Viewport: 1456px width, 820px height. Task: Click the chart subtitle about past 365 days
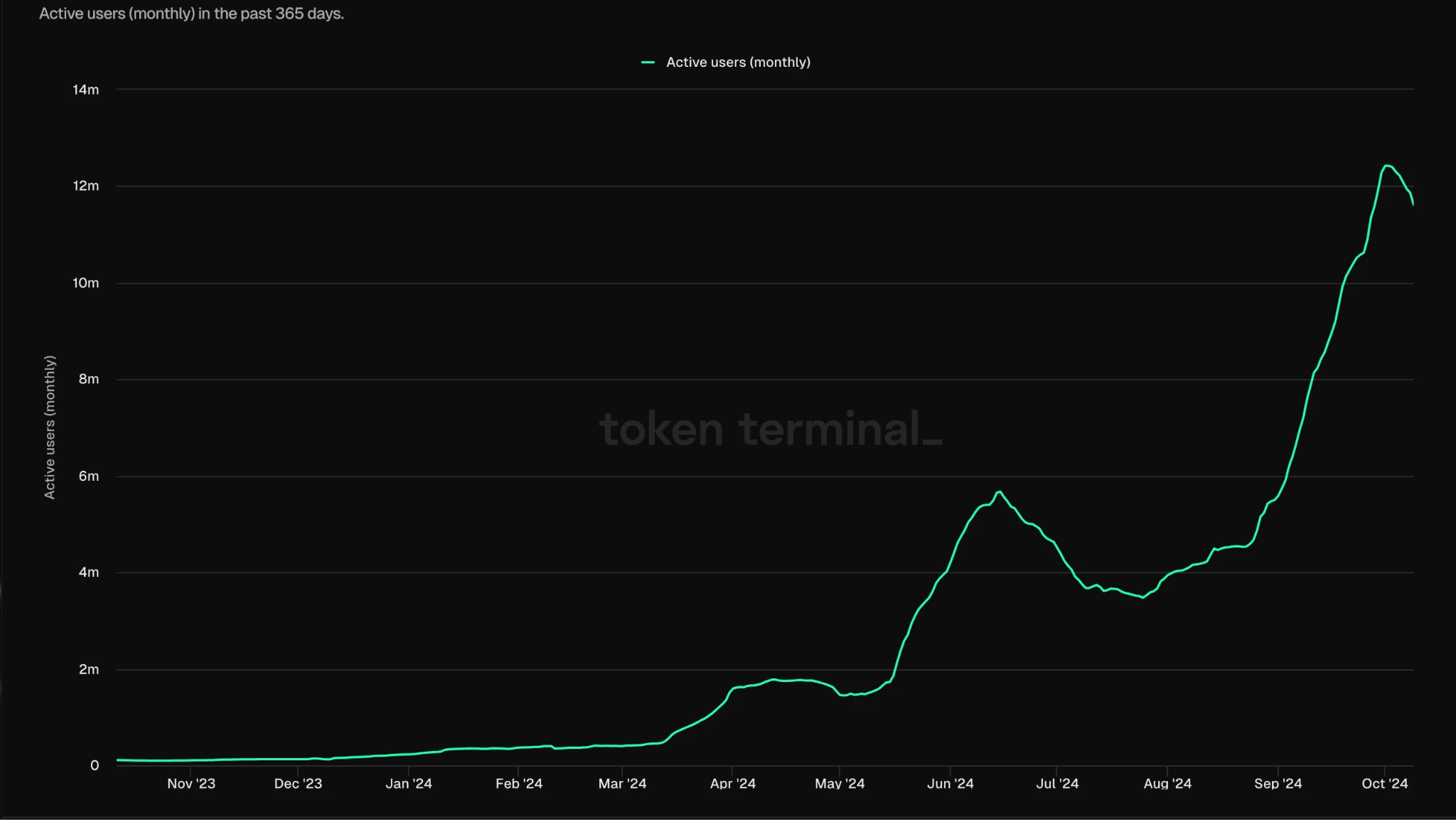pyautogui.click(x=191, y=14)
